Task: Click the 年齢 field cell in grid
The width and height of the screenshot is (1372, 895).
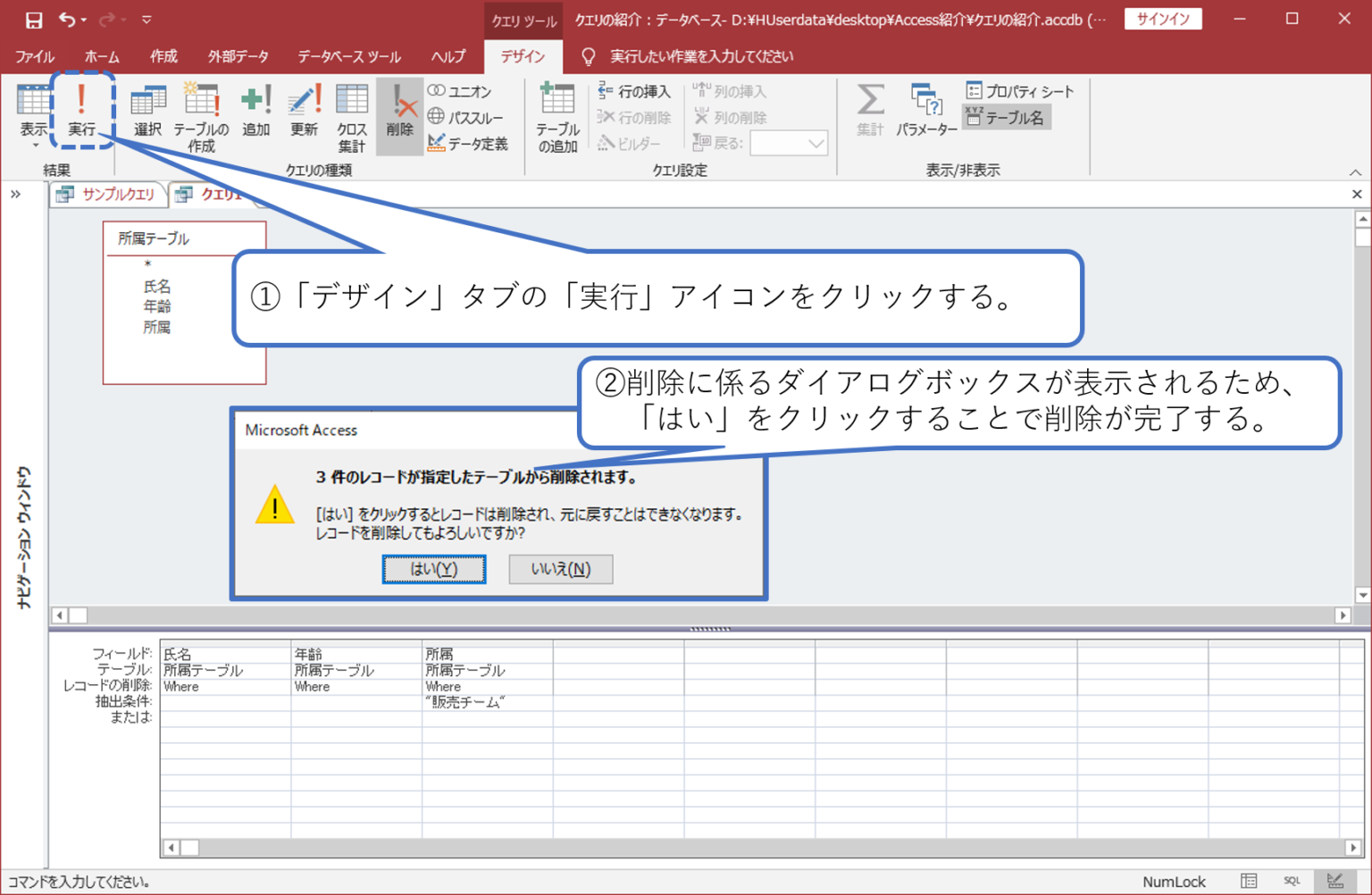Action: 356,654
